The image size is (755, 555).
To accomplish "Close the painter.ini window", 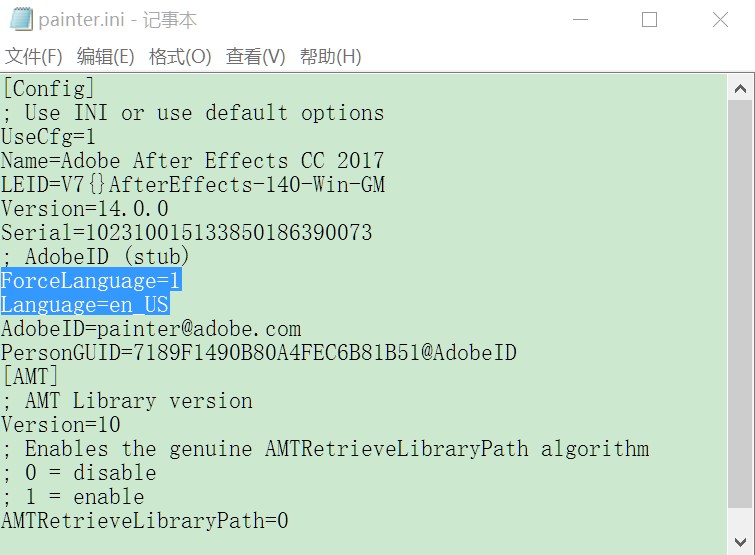I will (720, 20).
